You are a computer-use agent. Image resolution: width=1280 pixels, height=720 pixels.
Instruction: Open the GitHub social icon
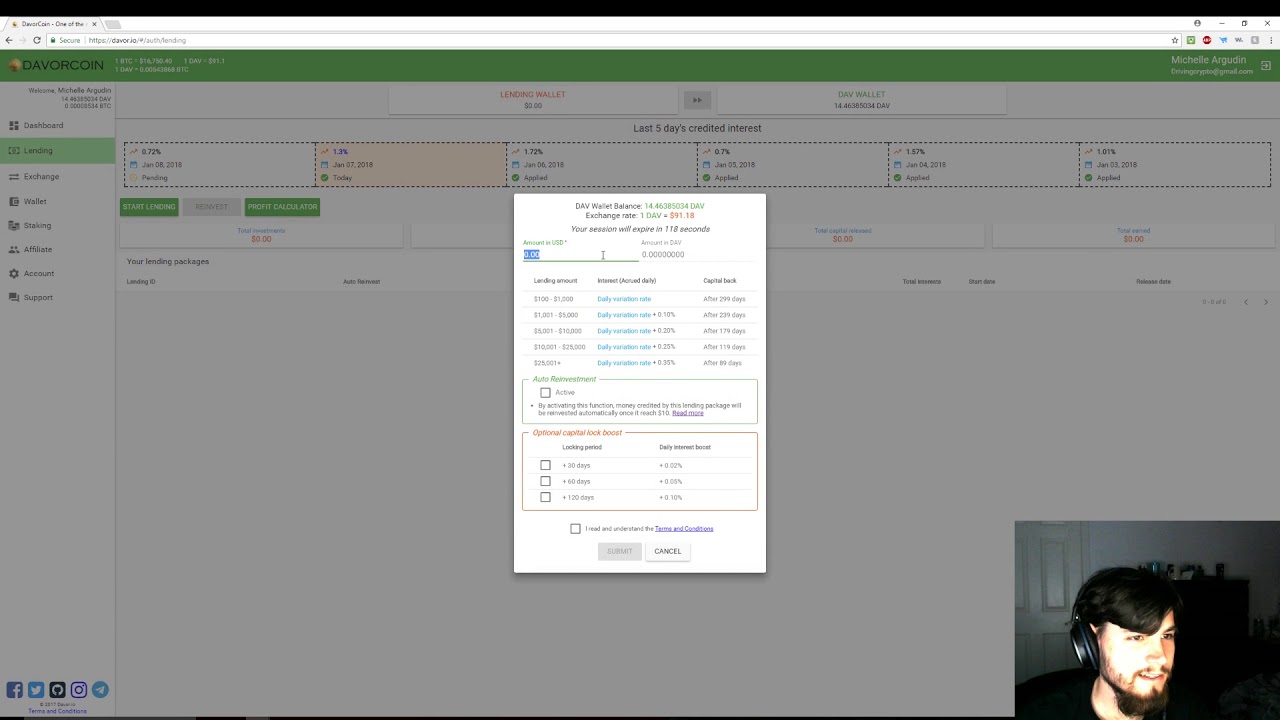click(x=57, y=690)
